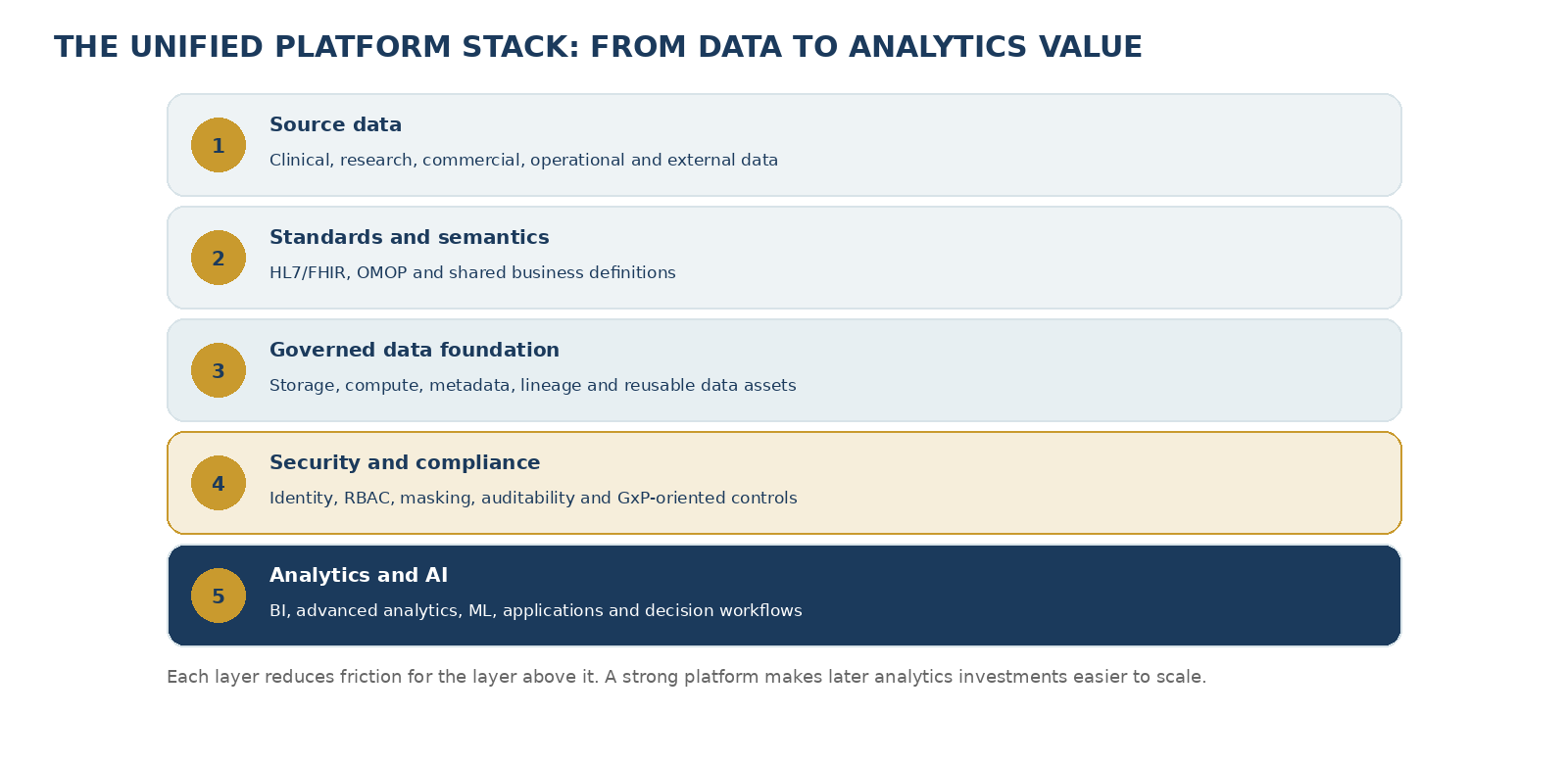Viewport: 1568px width, 764px height.
Task: Click the number 4 circle badge
Action: 219,483
